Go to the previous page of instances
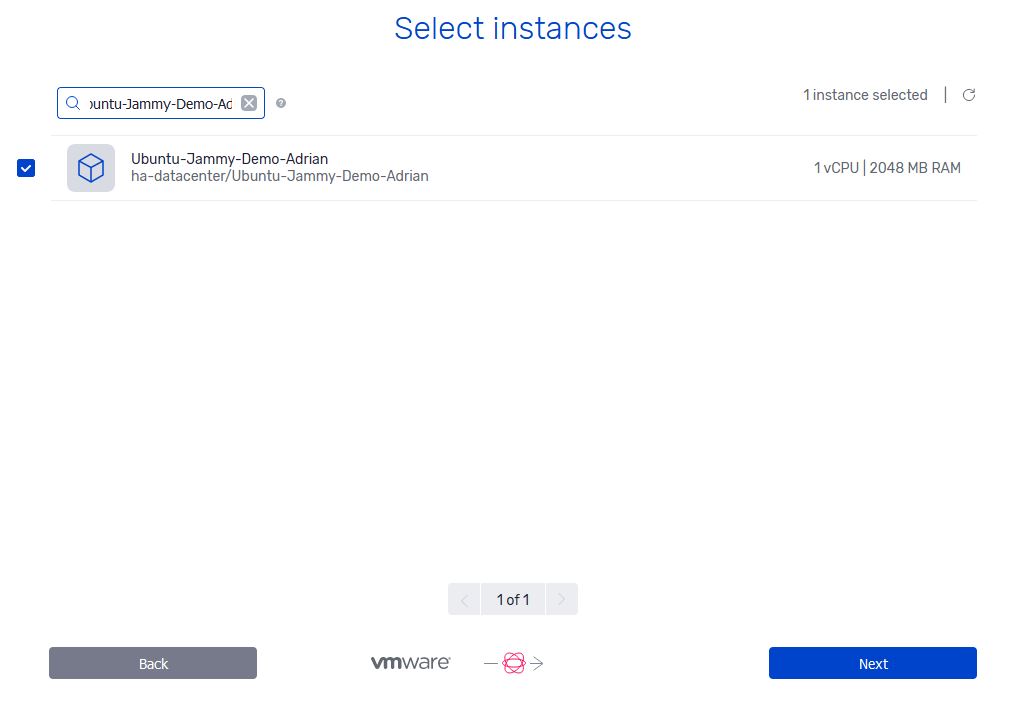 point(464,600)
